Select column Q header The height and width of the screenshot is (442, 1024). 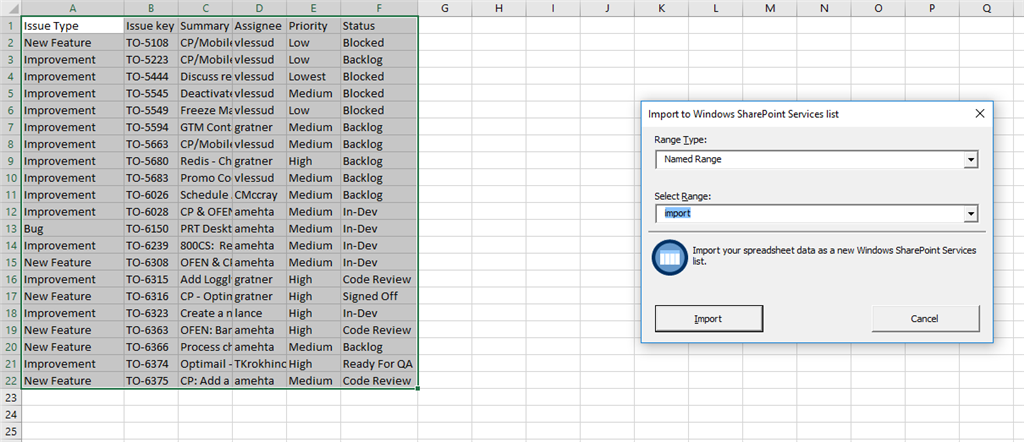986,8
